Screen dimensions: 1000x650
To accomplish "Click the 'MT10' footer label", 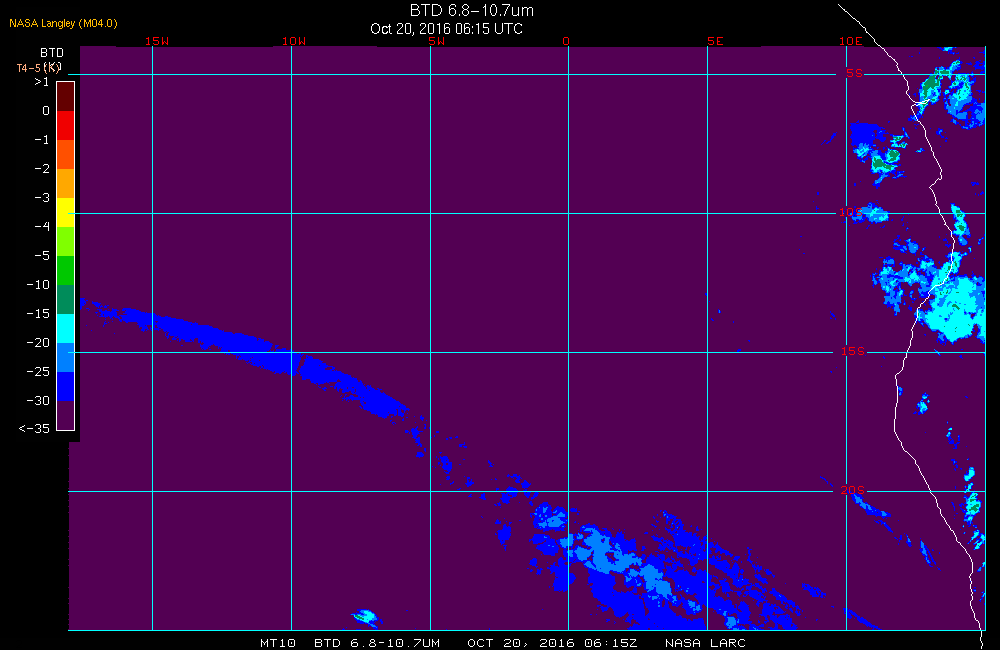I will pyautogui.click(x=278, y=643).
